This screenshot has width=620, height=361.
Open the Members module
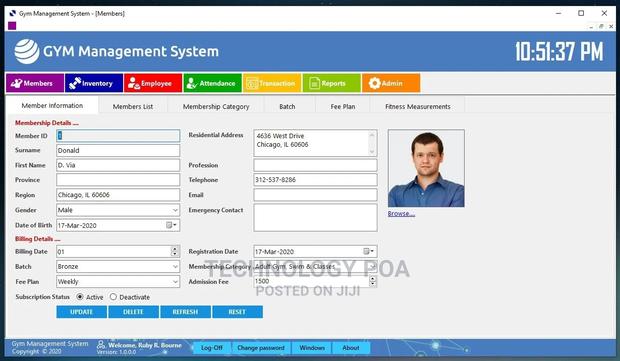[x=35, y=83]
